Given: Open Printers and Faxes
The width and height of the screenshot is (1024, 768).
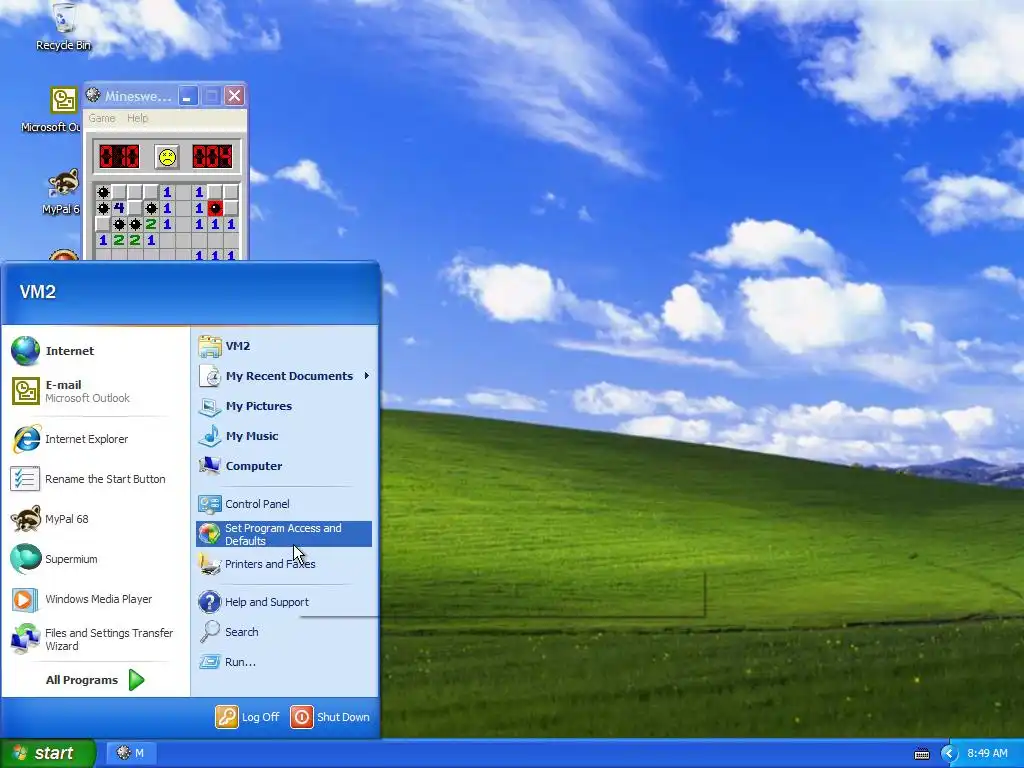Looking at the screenshot, I should (x=284, y=564).
